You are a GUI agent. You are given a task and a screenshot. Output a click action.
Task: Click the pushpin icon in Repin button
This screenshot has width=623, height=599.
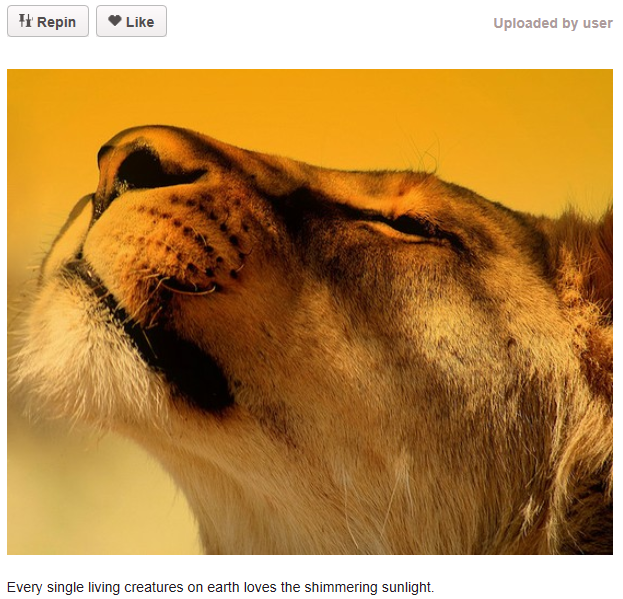pyautogui.click(x=25, y=21)
